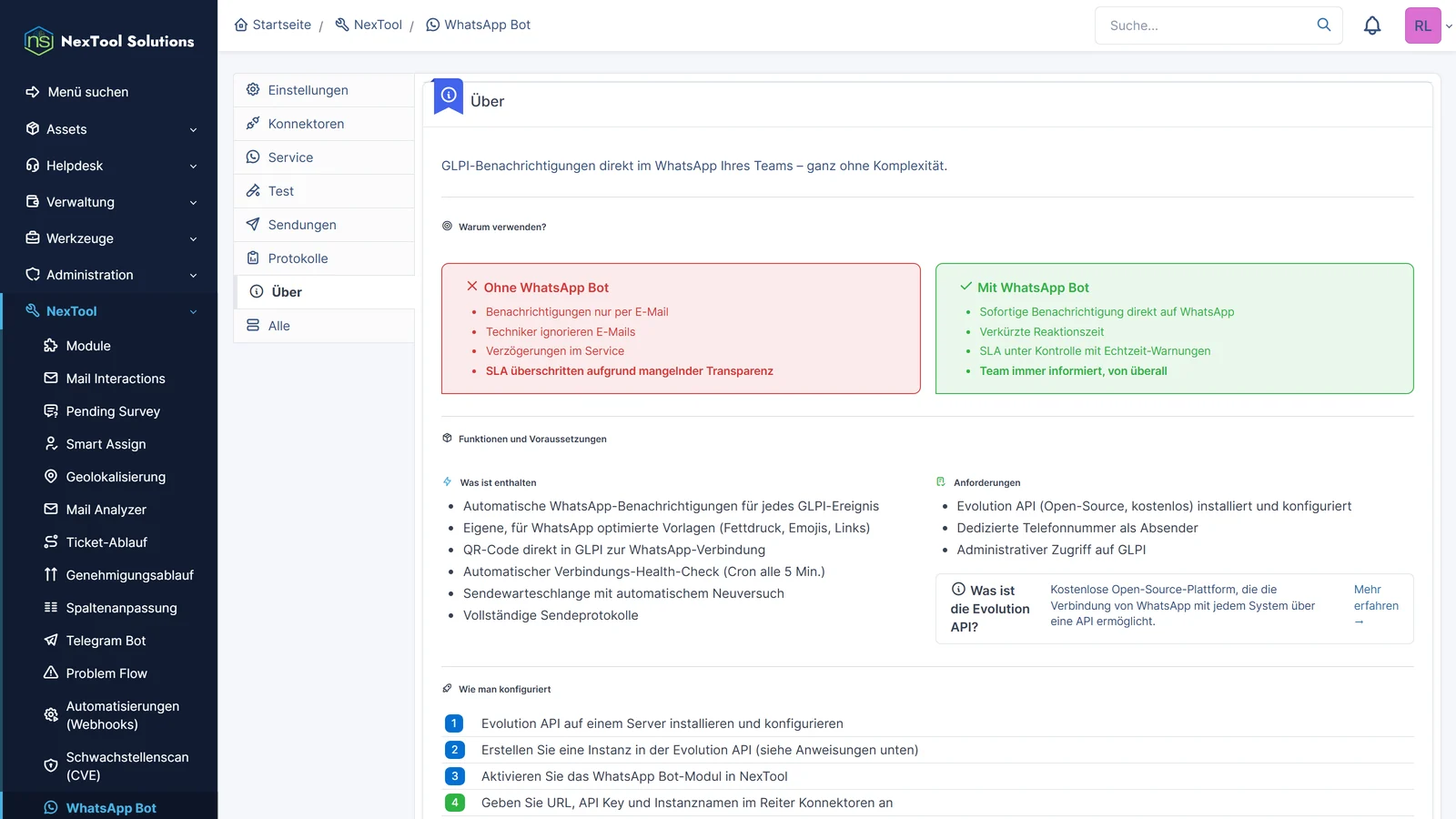Focus the Suche search field
The height and width of the screenshot is (819, 1456).
[1206, 25]
